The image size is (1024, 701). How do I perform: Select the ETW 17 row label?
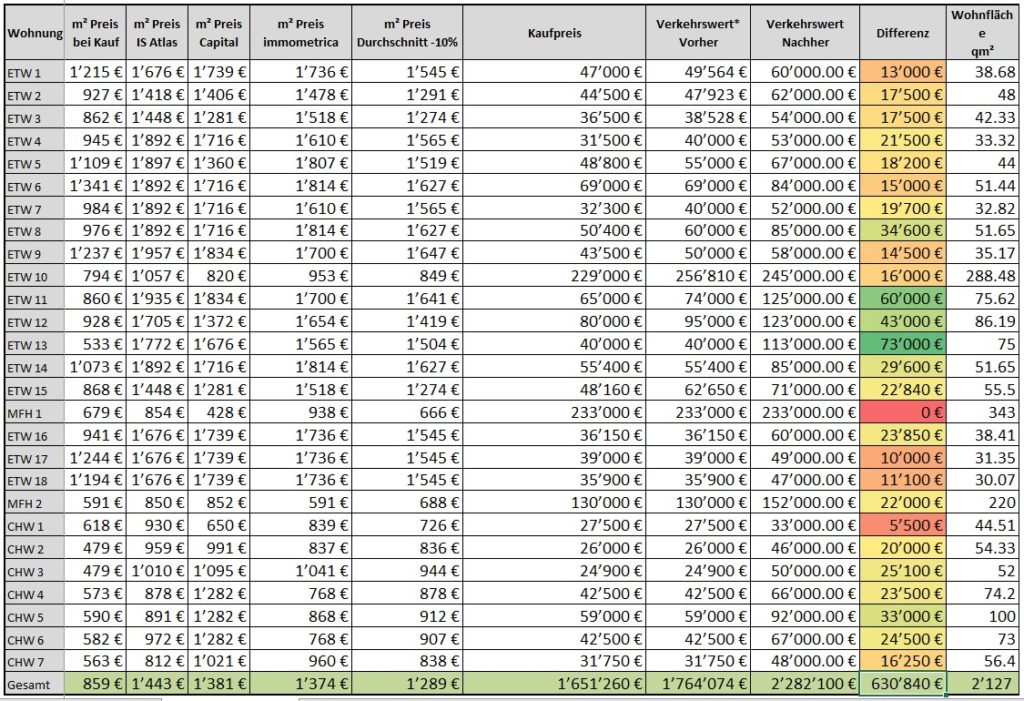(34, 457)
